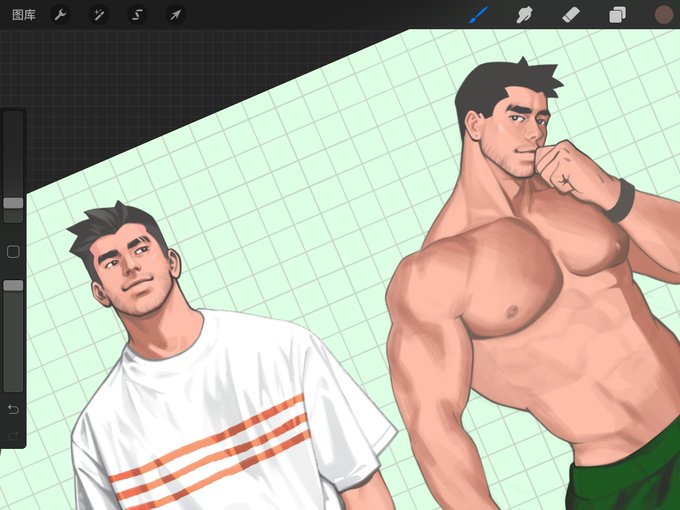Open the Adjustments magic wand menu

click(98, 15)
